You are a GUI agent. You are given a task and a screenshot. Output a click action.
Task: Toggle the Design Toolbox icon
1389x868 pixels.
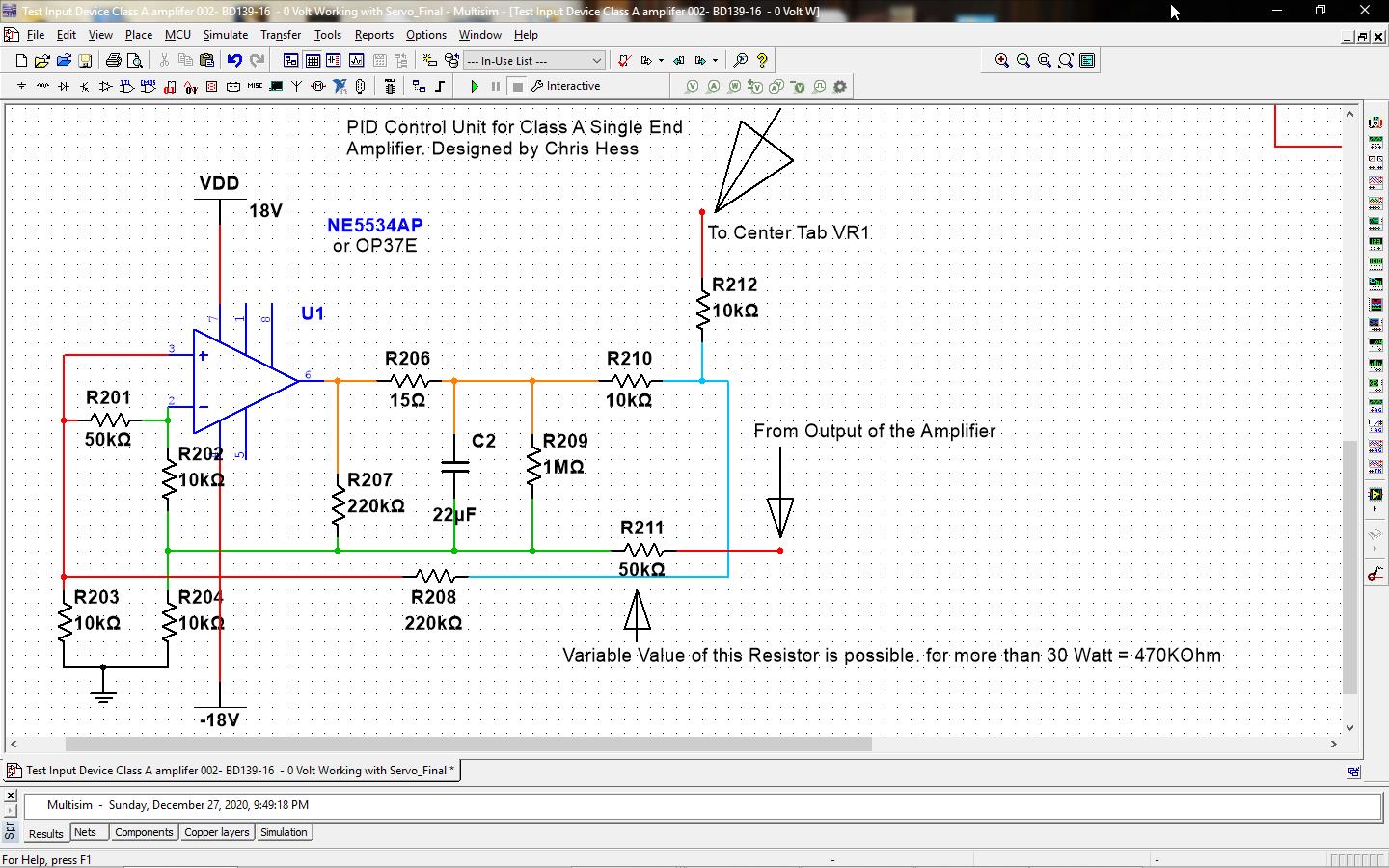pos(290,60)
